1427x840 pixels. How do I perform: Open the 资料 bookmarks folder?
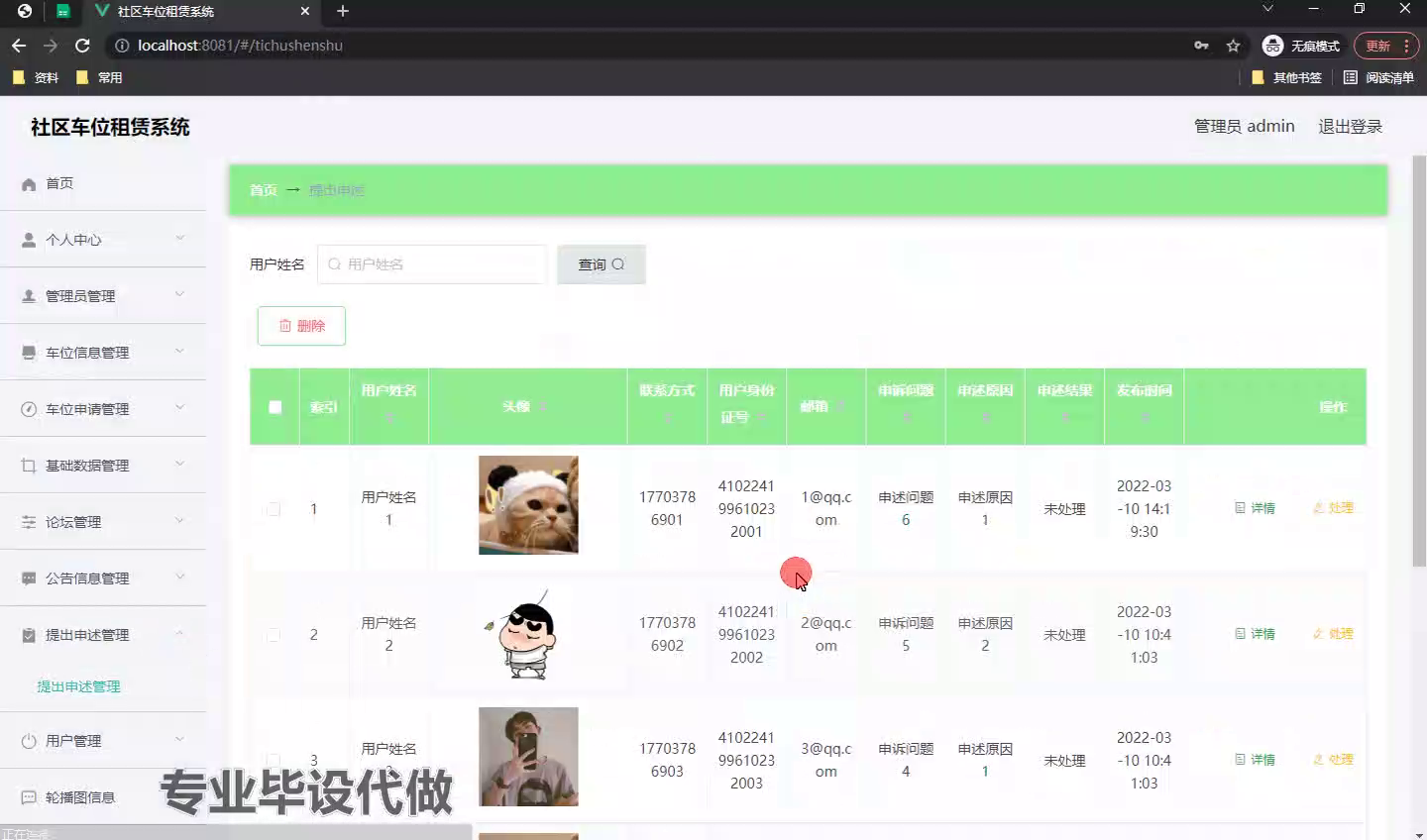[x=36, y=77]
